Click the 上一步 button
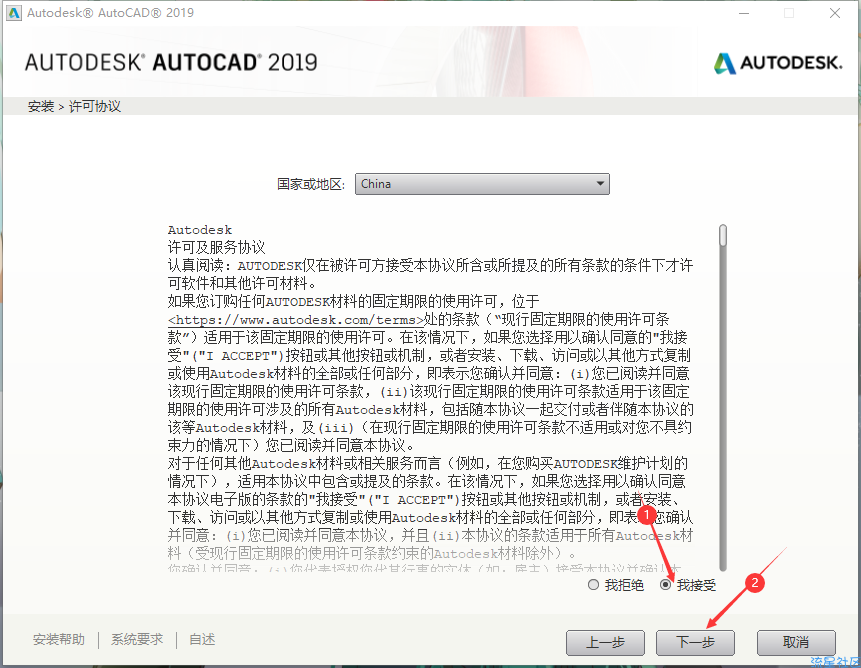 (x=605, y=642)
